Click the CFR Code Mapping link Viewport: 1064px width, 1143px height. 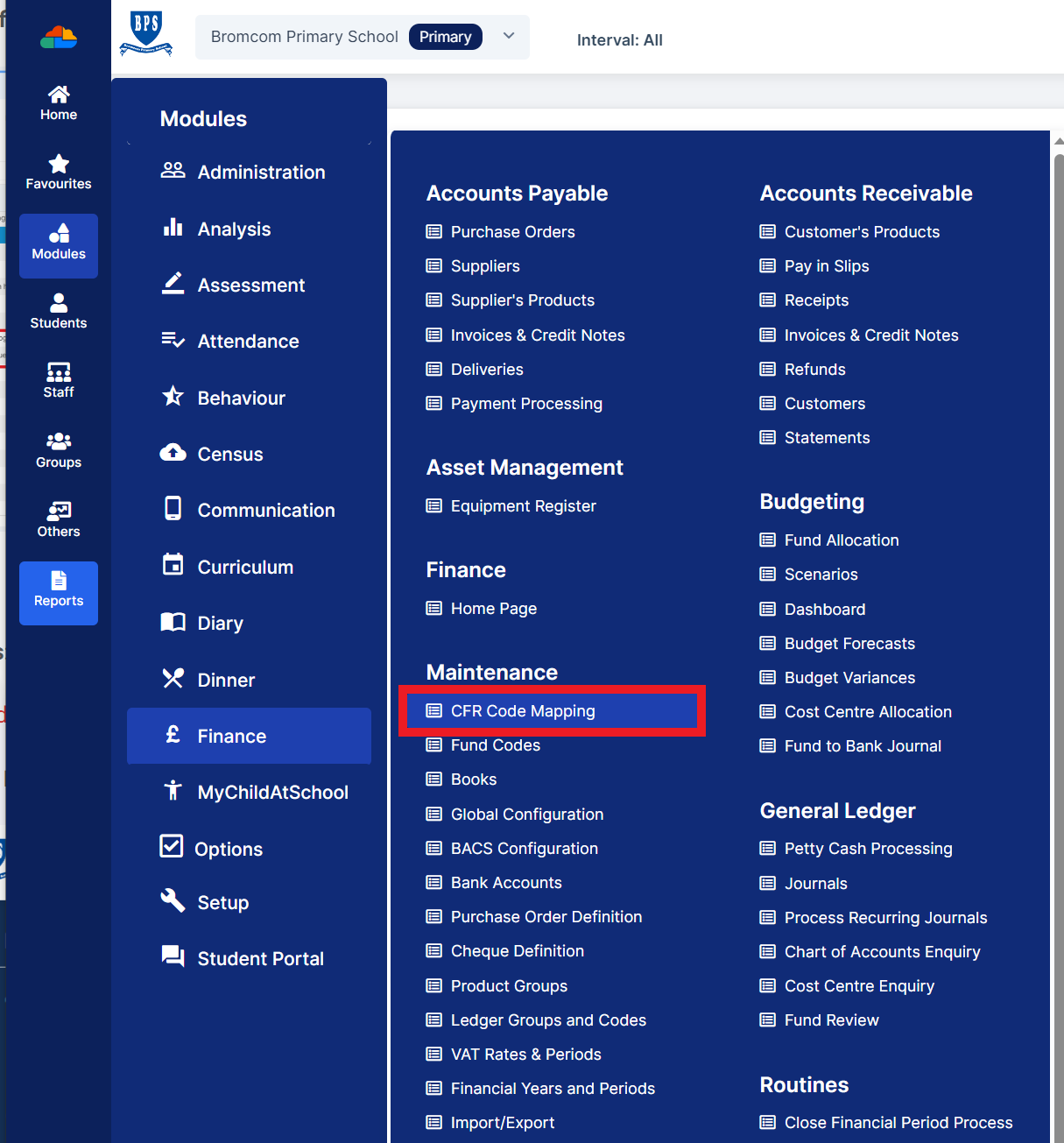click(523, 710)
